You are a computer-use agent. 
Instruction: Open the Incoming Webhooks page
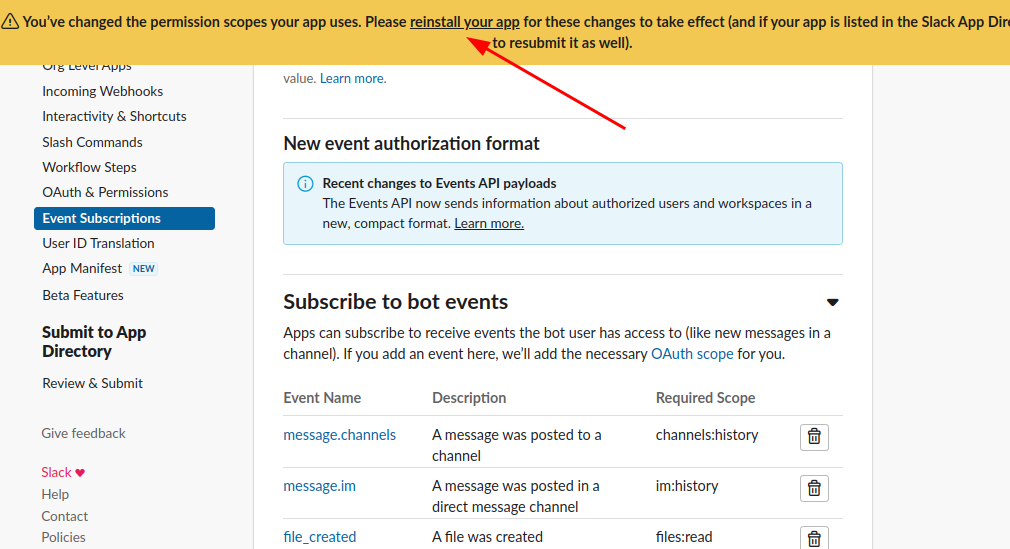(102, 91)
